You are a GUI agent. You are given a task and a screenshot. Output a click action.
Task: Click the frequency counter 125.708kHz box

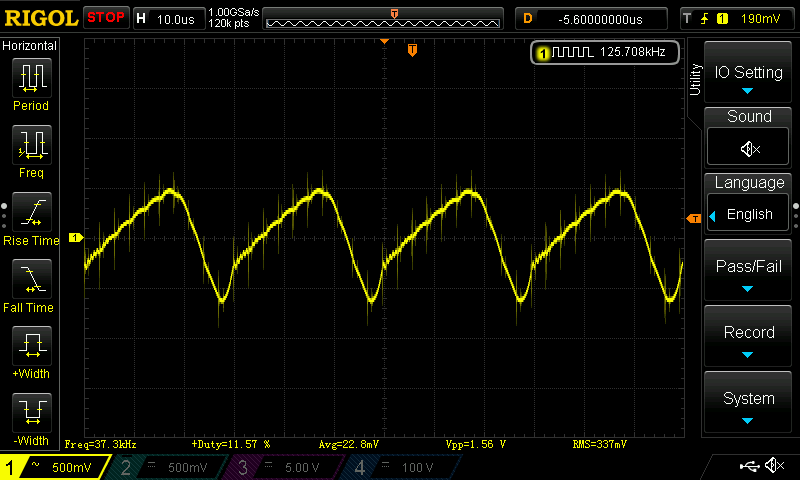click(x=605, y=52)
